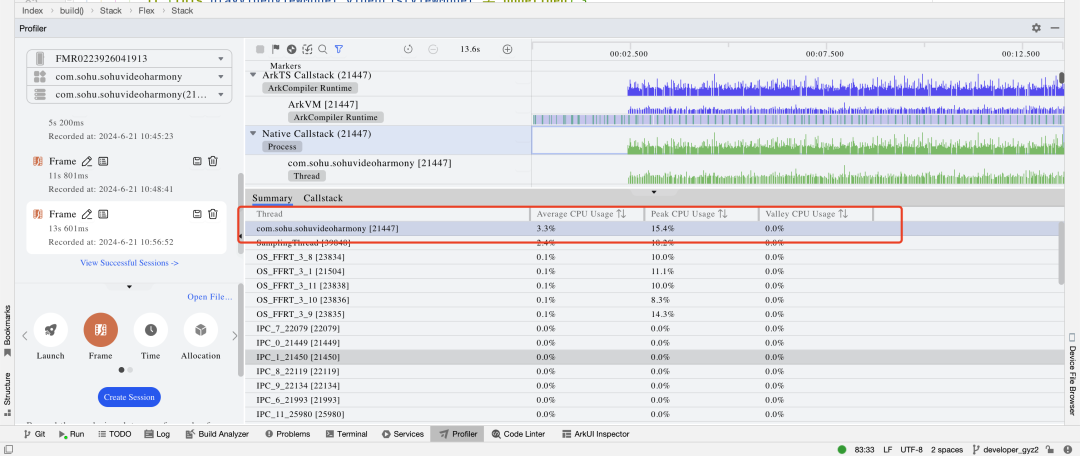Open Profiler settings gear icon
1080x456 pixels.
(1036, 28)
